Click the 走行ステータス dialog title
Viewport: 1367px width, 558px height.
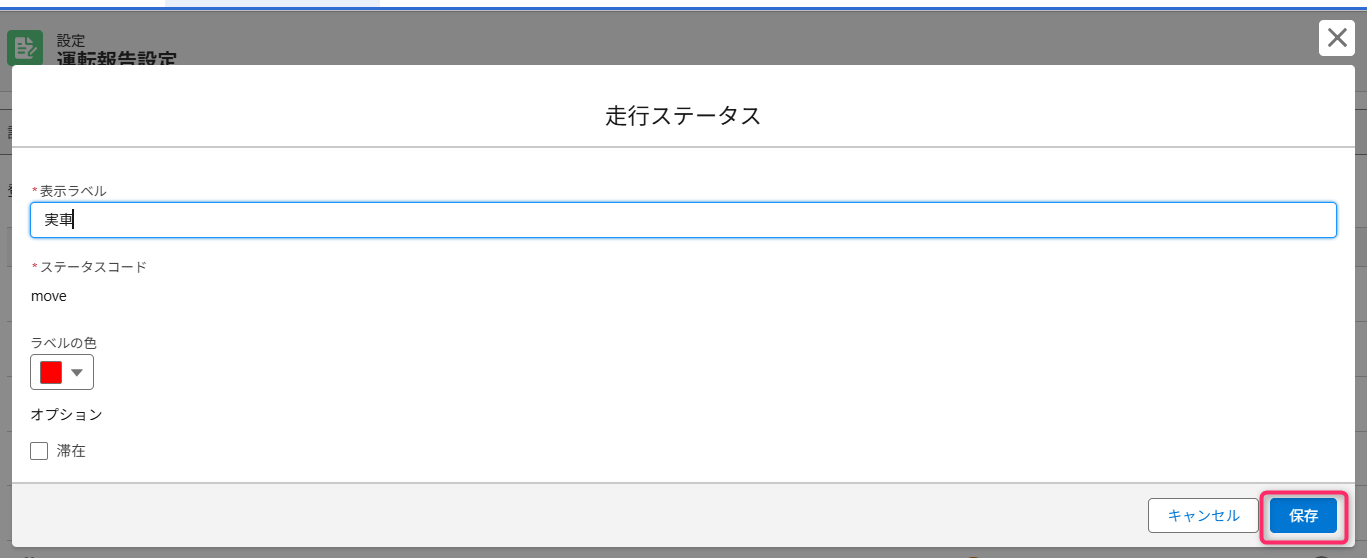point(683,115)
